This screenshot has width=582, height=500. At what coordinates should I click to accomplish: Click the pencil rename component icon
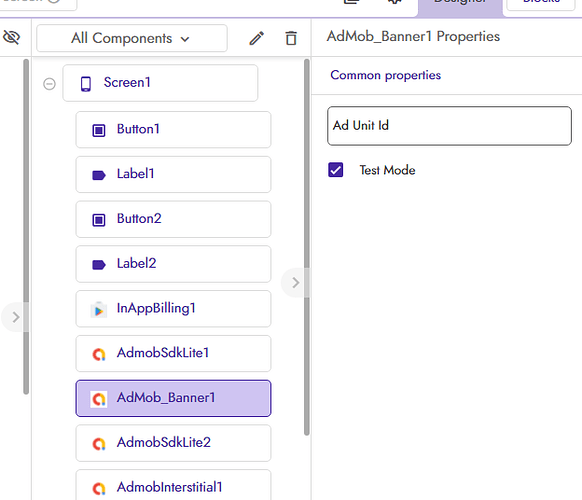[x=256, y=38]
